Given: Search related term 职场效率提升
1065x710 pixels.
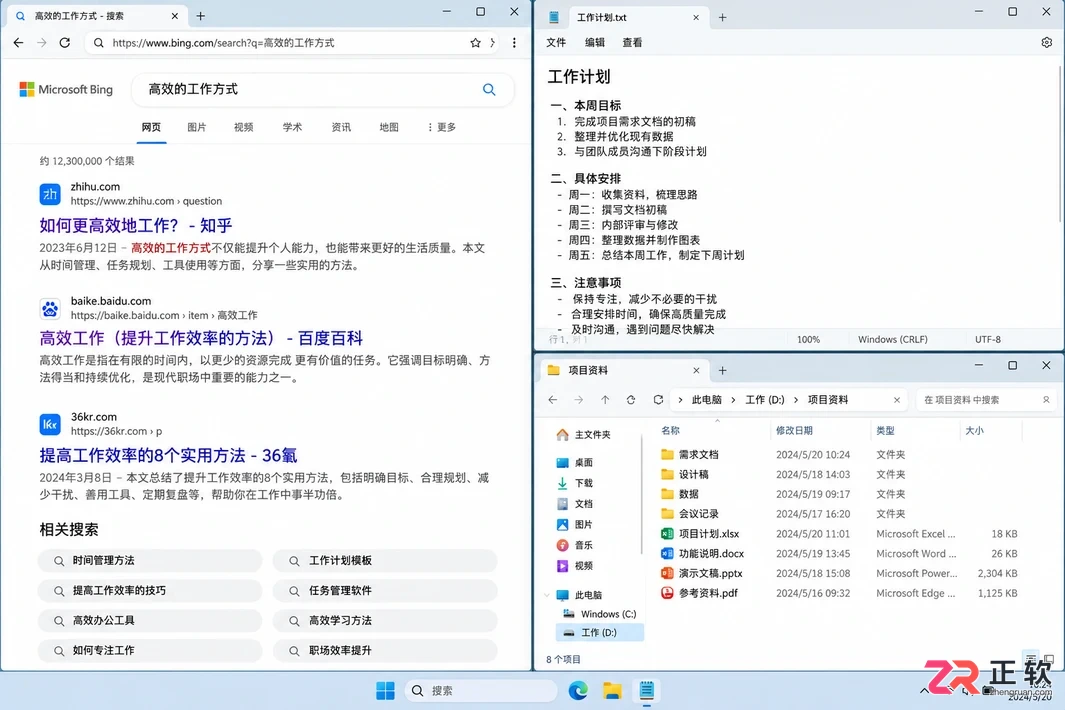Looking at the screenshot, I should pos(385,650).
